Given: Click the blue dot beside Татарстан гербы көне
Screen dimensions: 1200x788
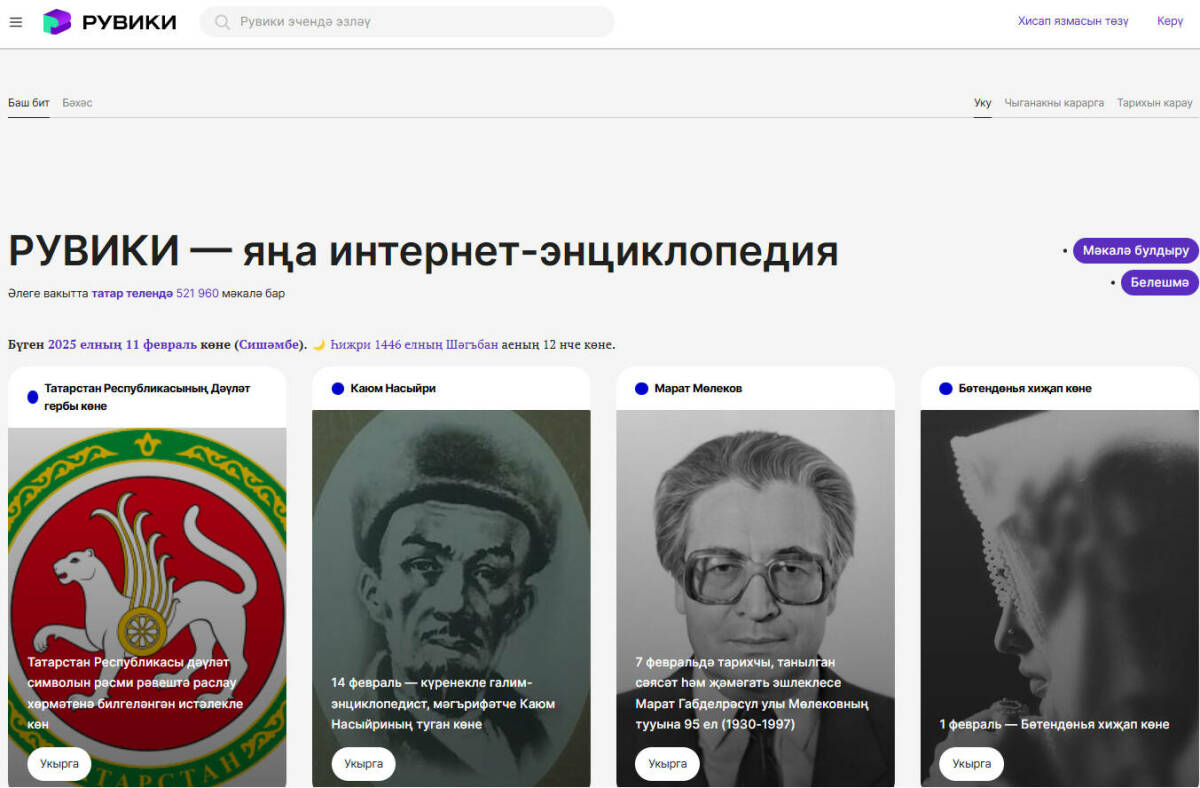Looking at the screenshot, I should click(x=33, y=397).
